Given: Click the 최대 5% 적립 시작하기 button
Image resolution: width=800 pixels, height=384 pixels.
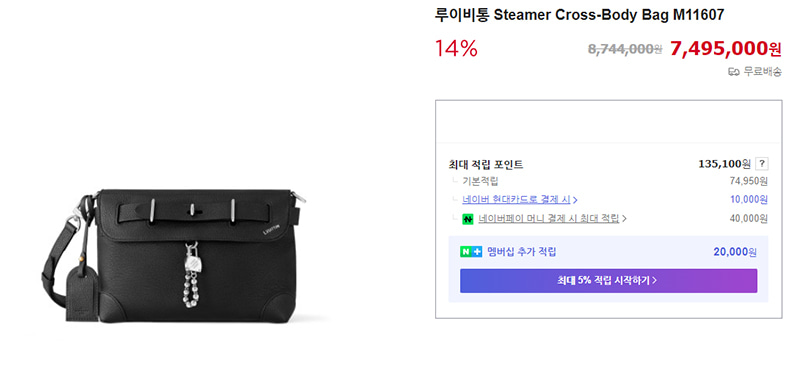Looking at the screenshot, I should click(x=608, y=280).
